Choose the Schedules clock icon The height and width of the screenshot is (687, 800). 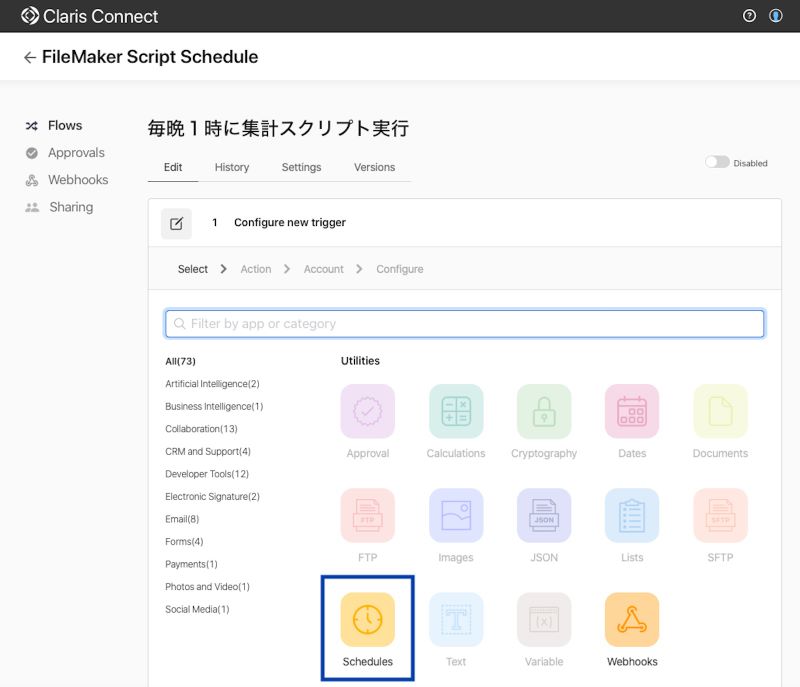(x=367, y=619)
